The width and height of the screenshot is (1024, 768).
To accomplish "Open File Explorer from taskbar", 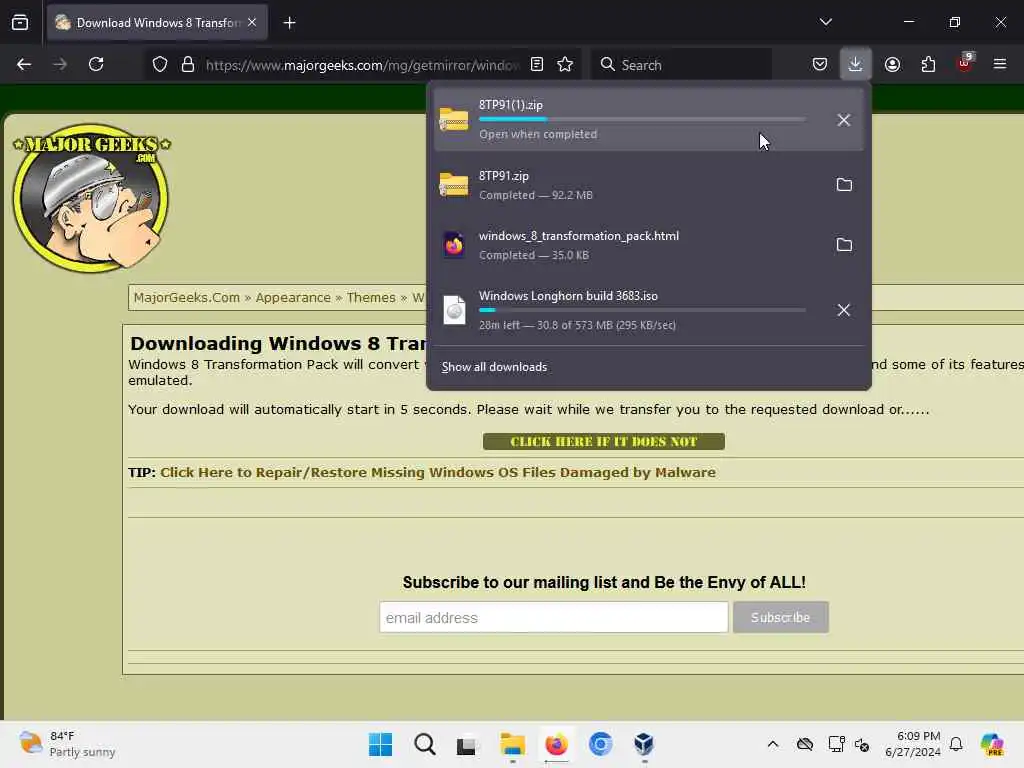I will click(x=513, y=744).
